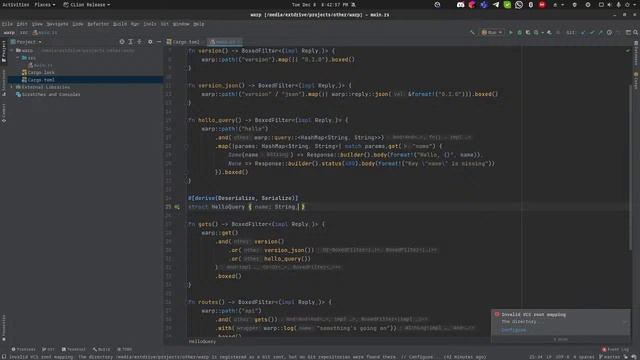Open the Event Log
640x360 pixels.
pos(616,349)
